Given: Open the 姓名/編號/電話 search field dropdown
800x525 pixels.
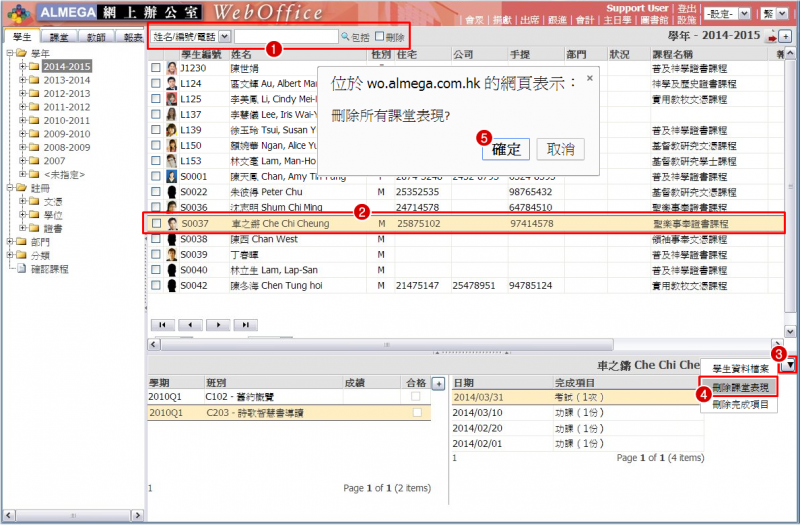Looking at the screenshot, I should tap(224, 37).
